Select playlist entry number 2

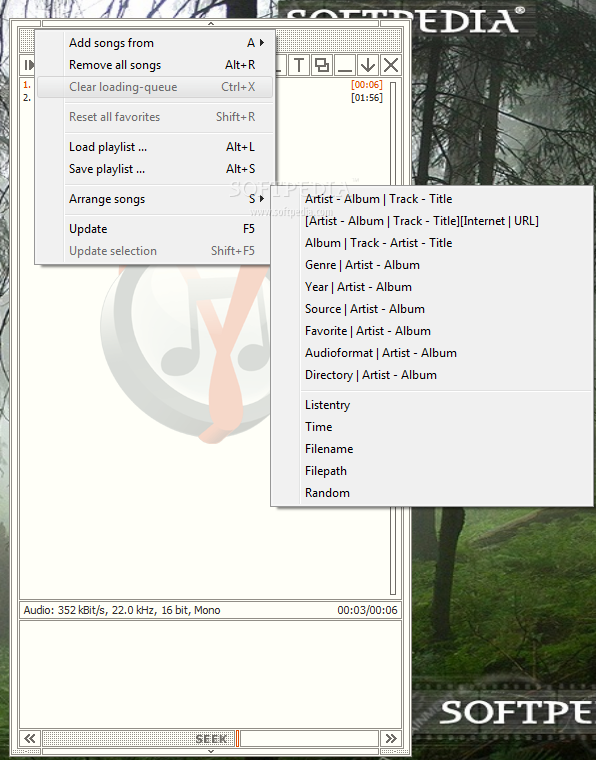point(27,97)
